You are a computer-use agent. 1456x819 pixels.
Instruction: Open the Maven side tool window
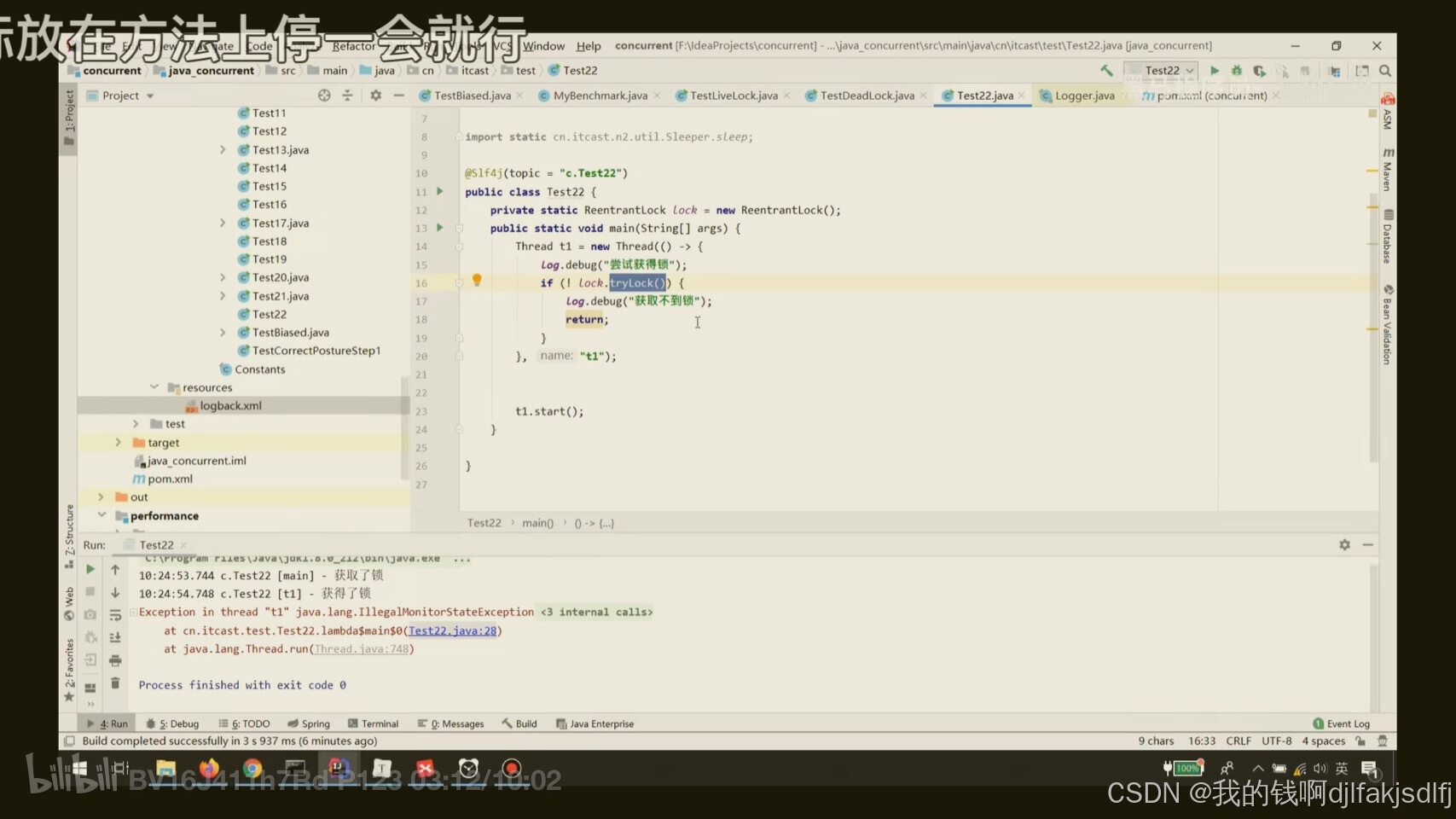[x=1388, y=170]
